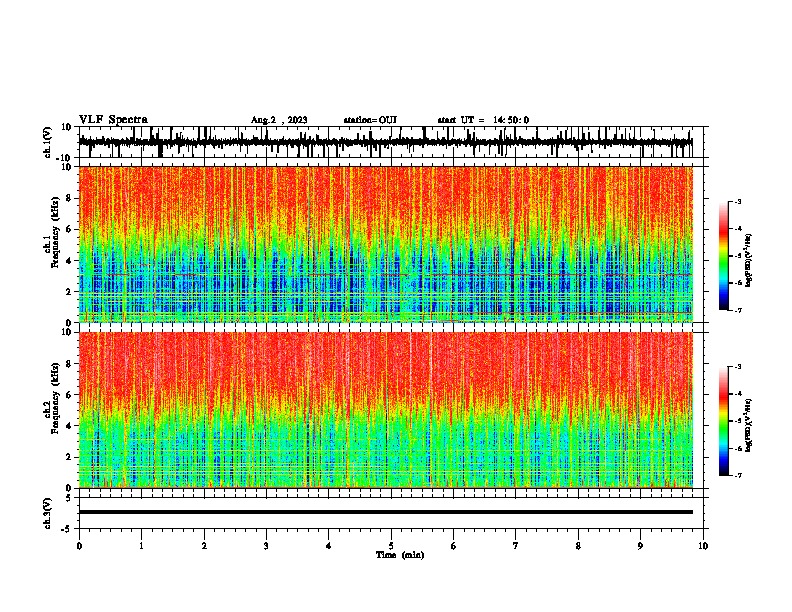Click the ch.1 spectrogram color scale bar
Image resolution: width=792 pixels, height=612 pixels.
[x=724, y=256]
